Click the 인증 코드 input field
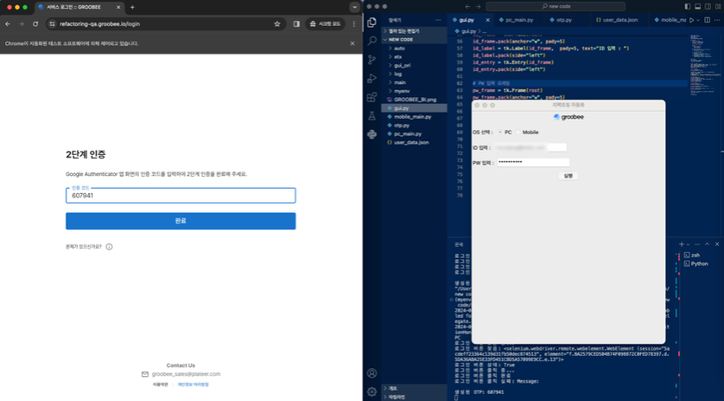Screen dimensions: 724x401 pyautogui.click(x=181, y=195)
